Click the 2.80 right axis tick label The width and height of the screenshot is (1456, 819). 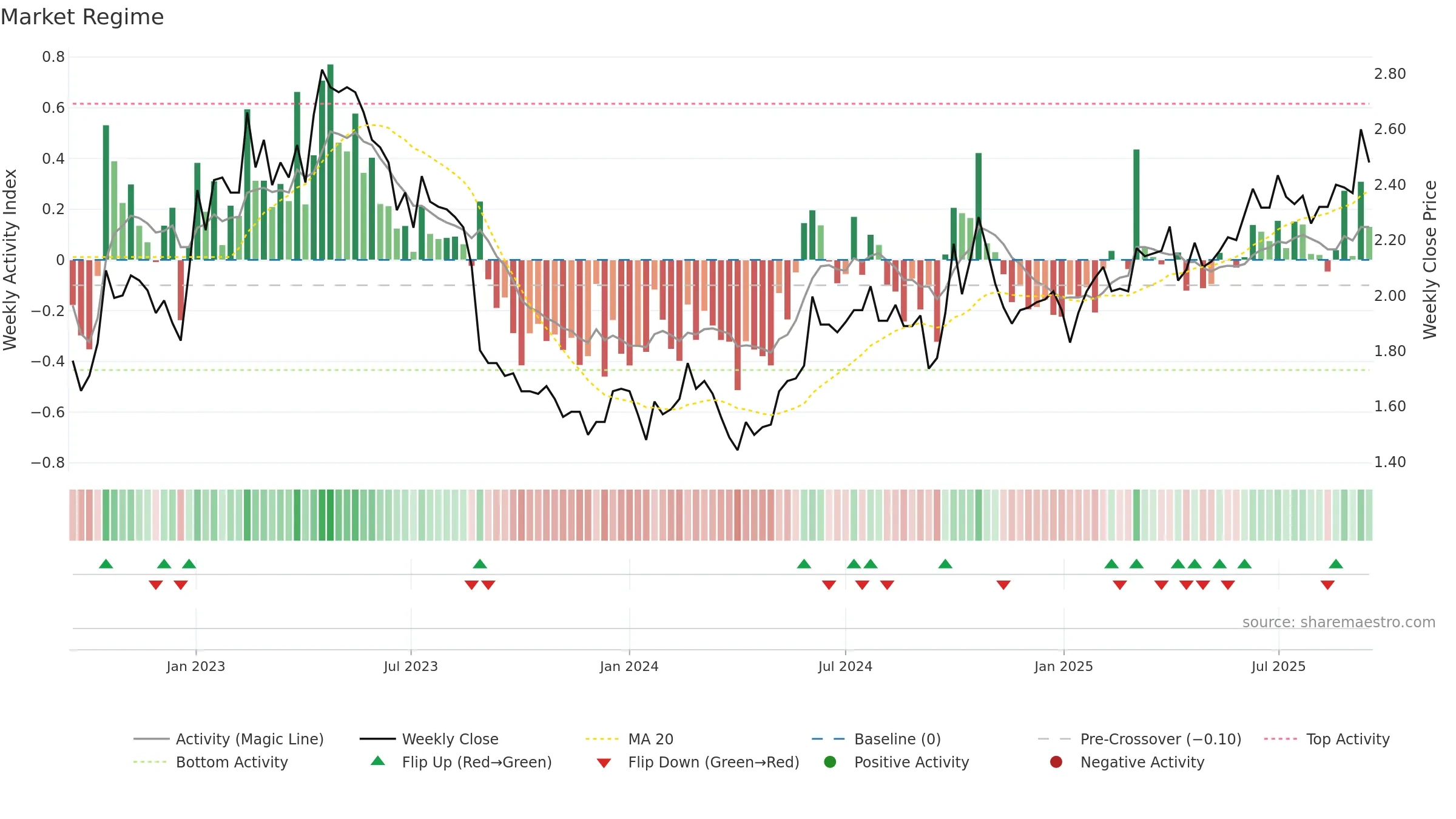click(1390, 74)
